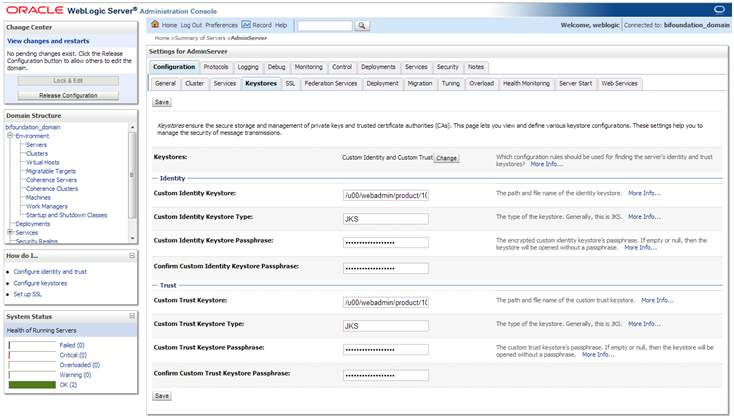Click Summary of Servers breadcrumb
This screenshot has width=734, height=418.
click(200, 38)
